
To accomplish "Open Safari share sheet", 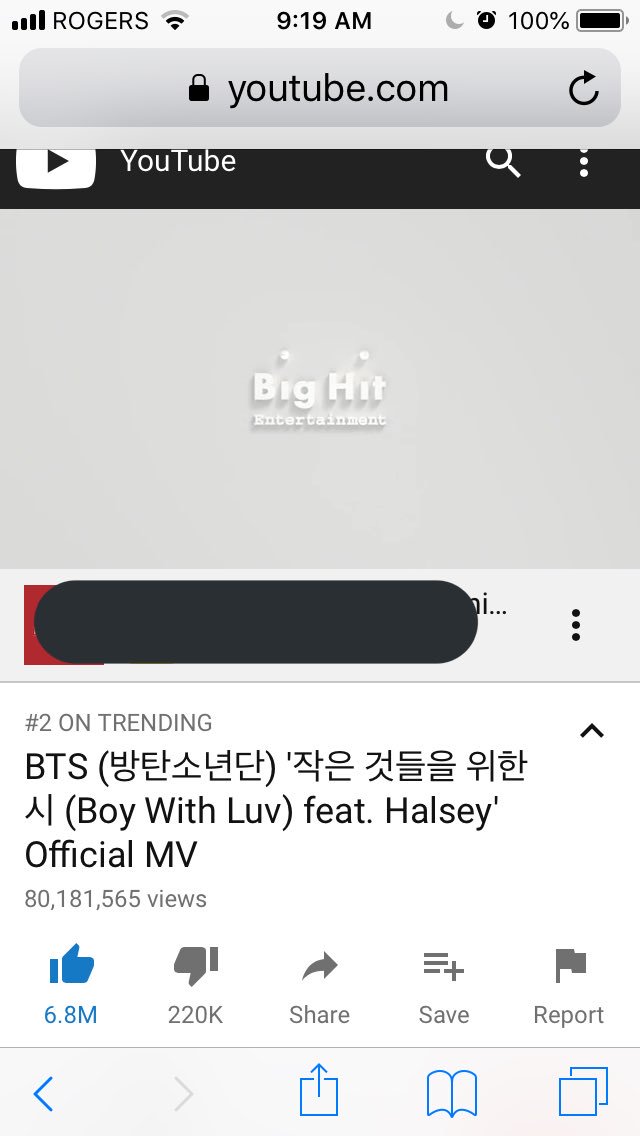I will (x=319, y=1090).
